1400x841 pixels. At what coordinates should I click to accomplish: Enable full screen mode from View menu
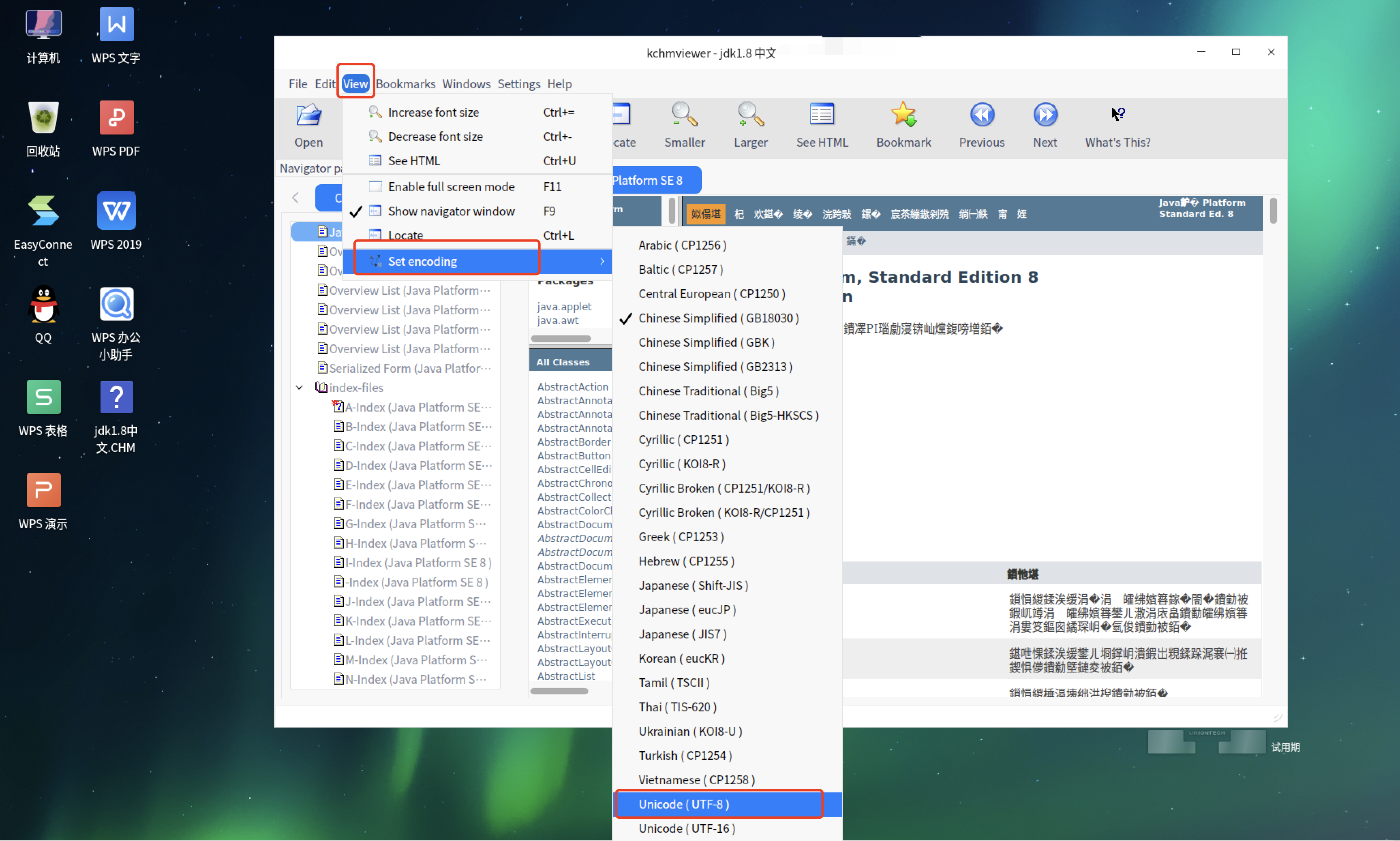451,186
